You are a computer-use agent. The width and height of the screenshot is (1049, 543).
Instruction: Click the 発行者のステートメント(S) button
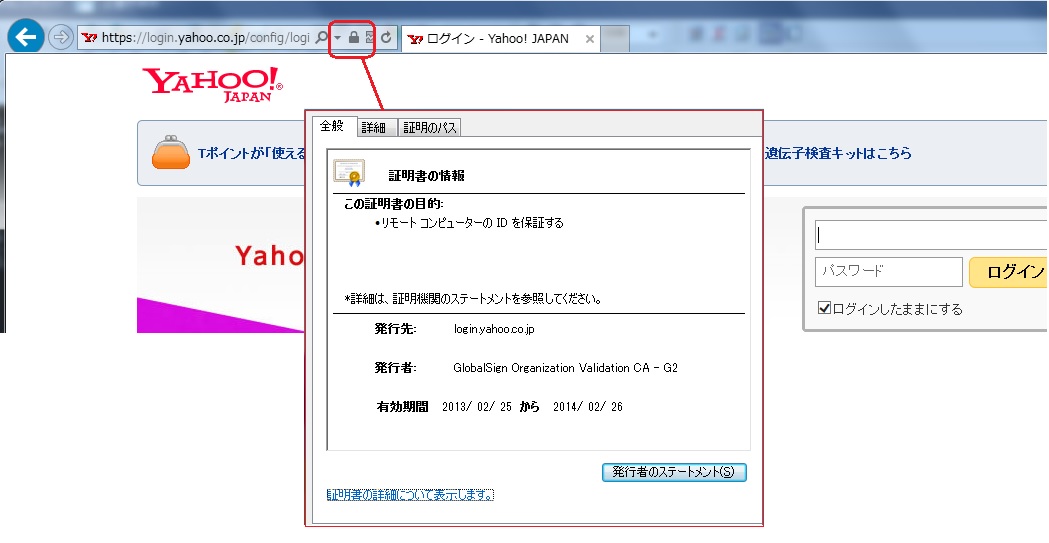point(674,472)
